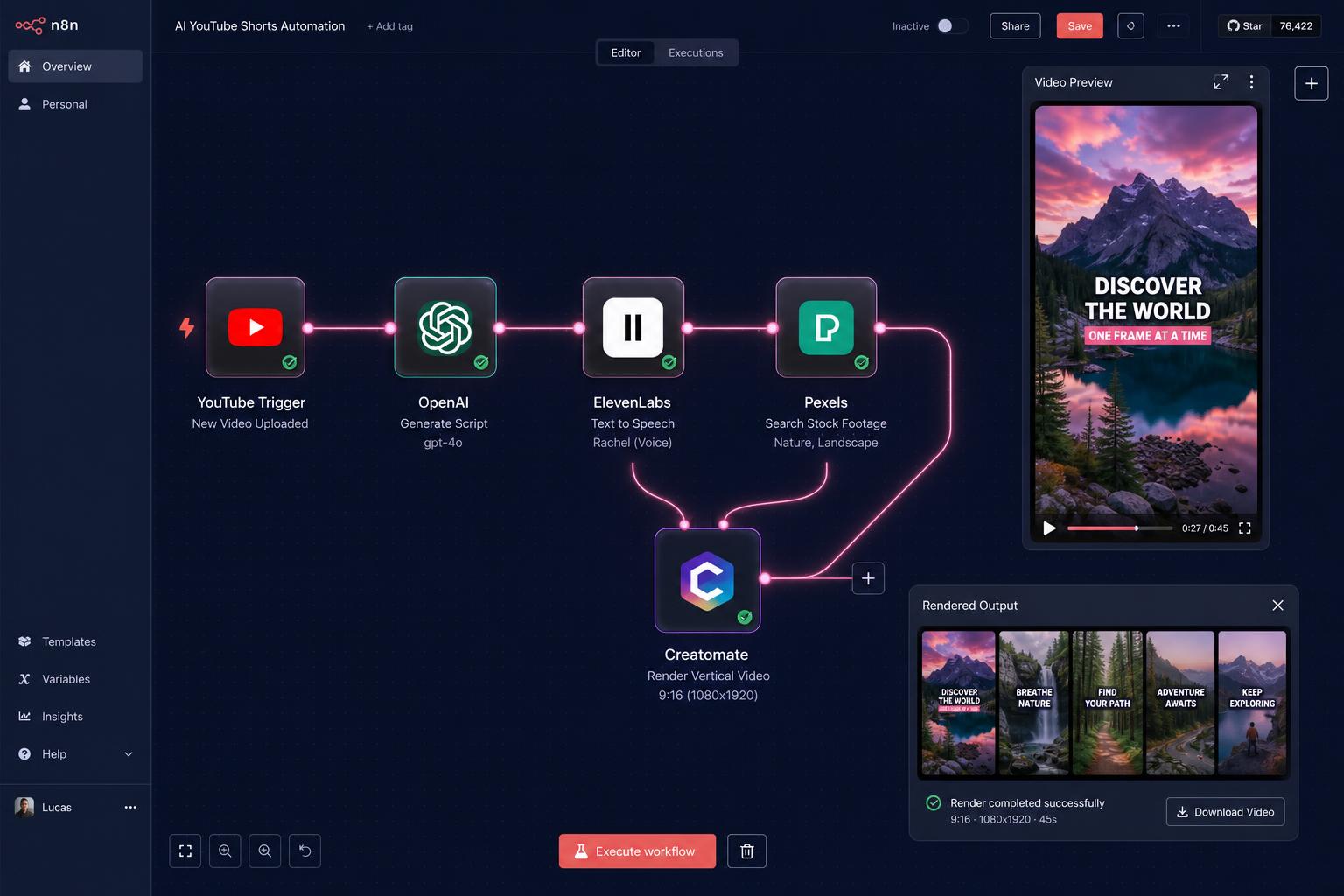Screen dimensions: 1344x896
Task: Select the Find Your Path thumbnail
Action: coord(1108,703)
